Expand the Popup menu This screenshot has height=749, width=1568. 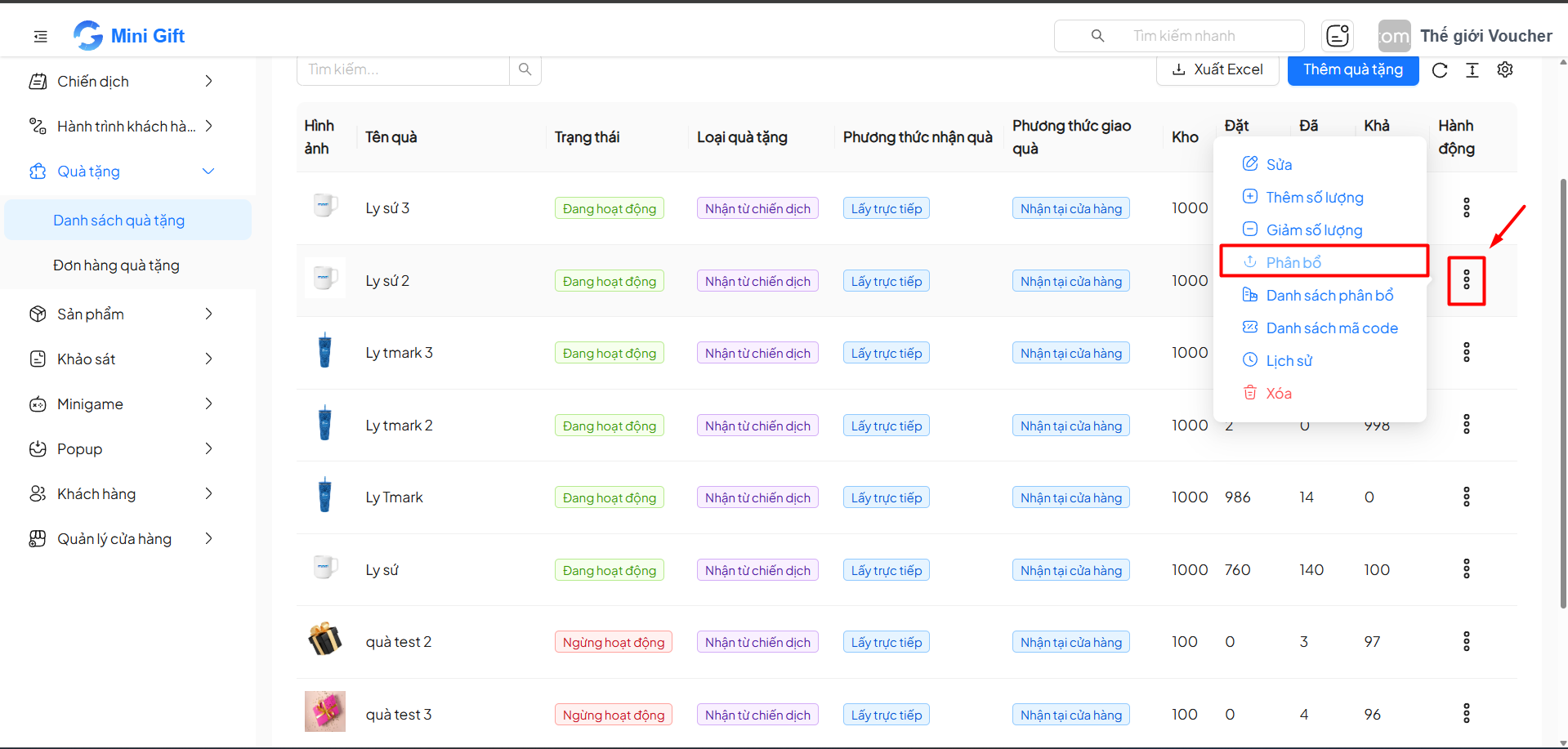pyautogui.click(x=123, y=448)
